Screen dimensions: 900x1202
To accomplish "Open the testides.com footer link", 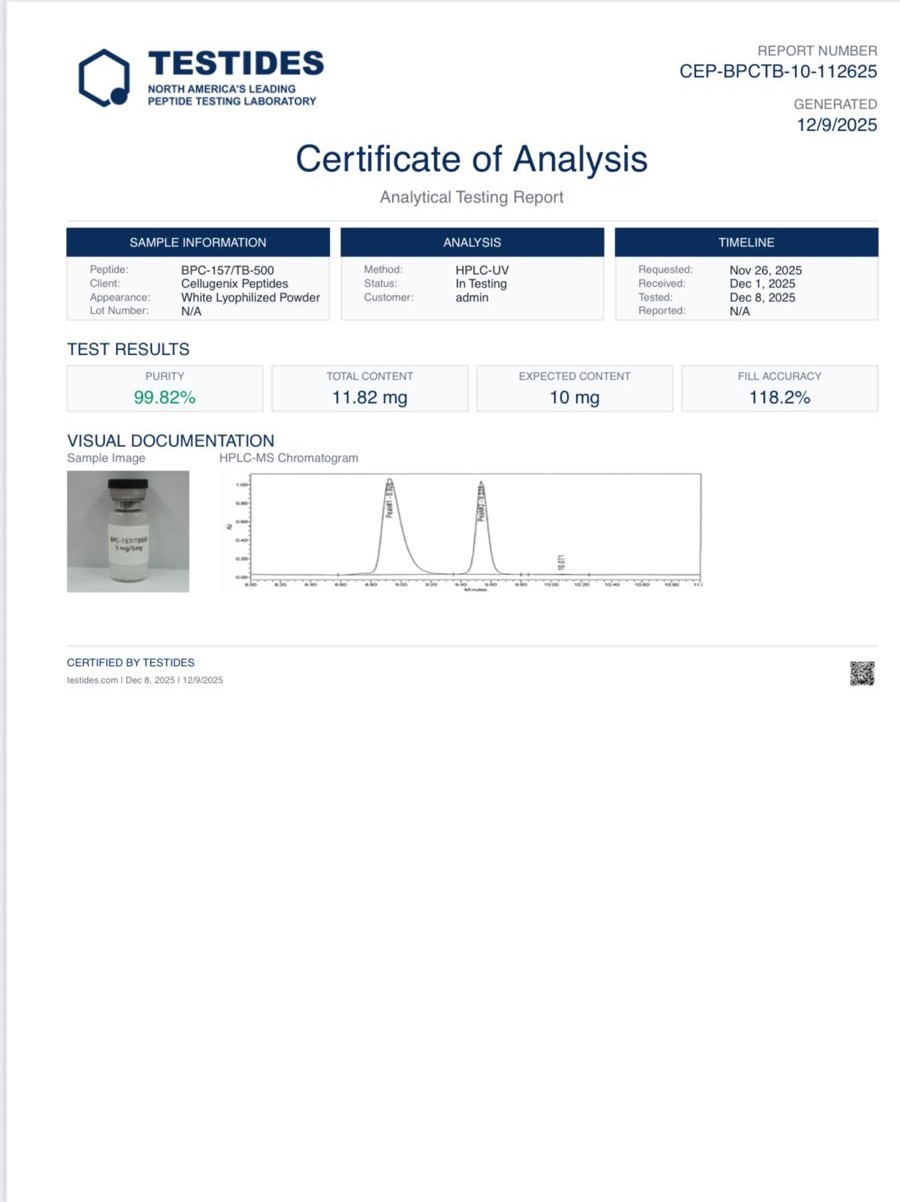I will [93, 680].
